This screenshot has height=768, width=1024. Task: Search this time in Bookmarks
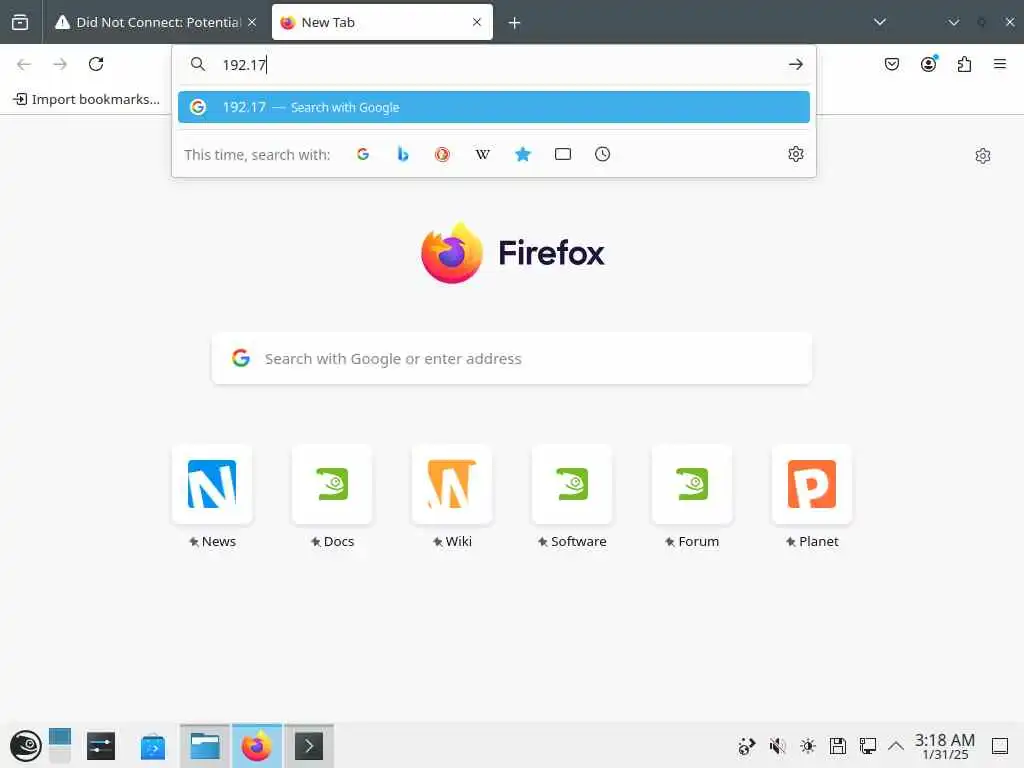[x=523, y=154]
